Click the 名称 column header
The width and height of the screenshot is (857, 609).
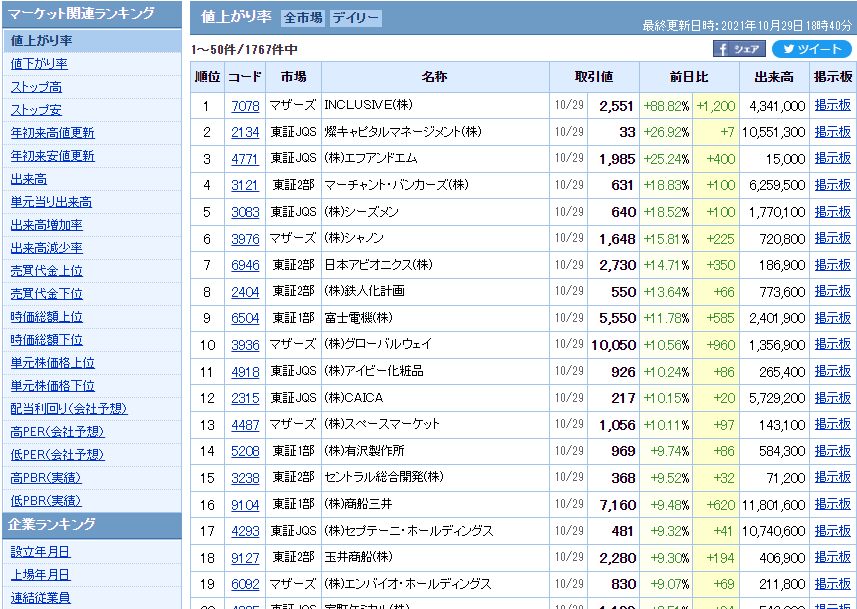coord(435,77)
